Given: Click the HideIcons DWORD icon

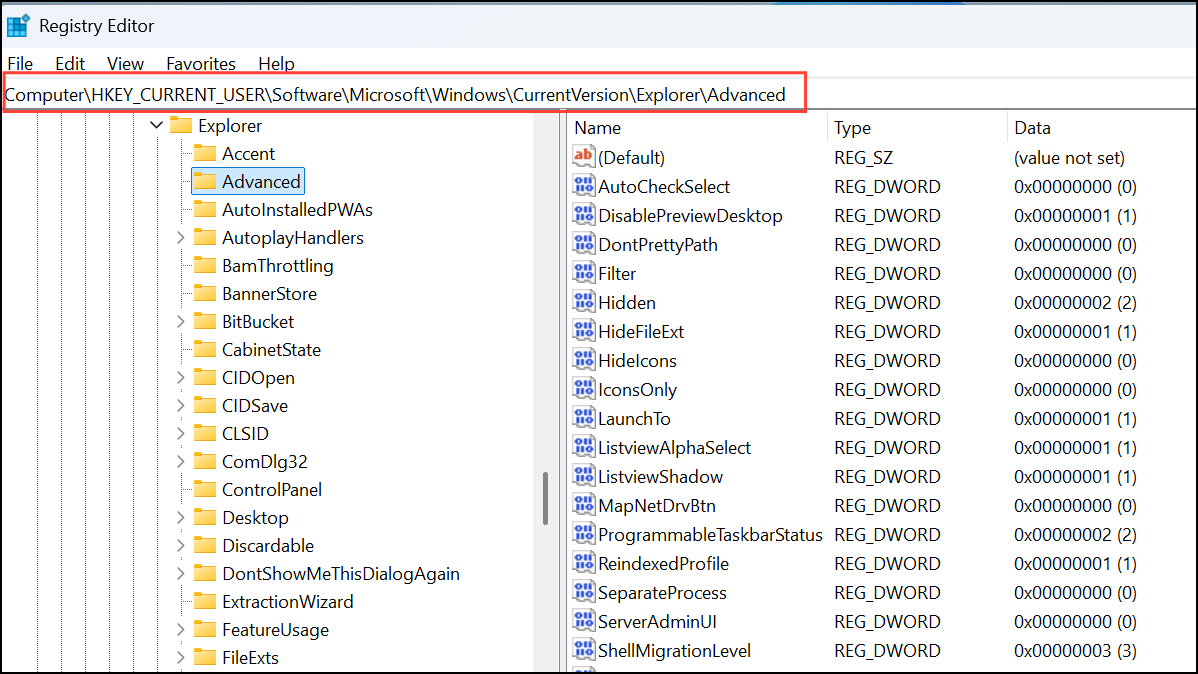Looking at the screenshot, I should pyautogui.click(x=584, y=360).
